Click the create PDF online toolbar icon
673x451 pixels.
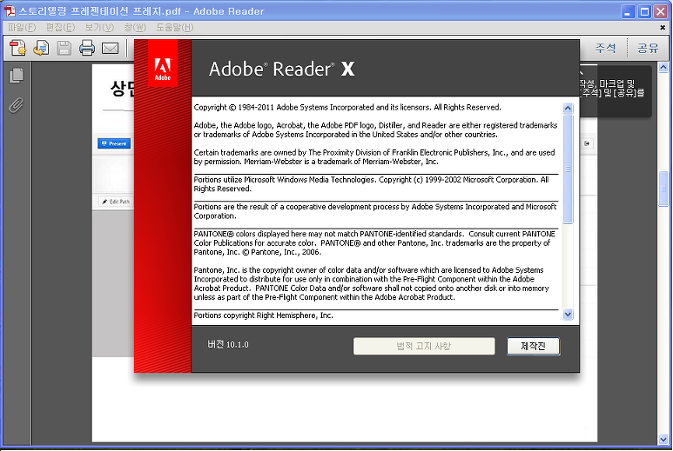[18, 48]
